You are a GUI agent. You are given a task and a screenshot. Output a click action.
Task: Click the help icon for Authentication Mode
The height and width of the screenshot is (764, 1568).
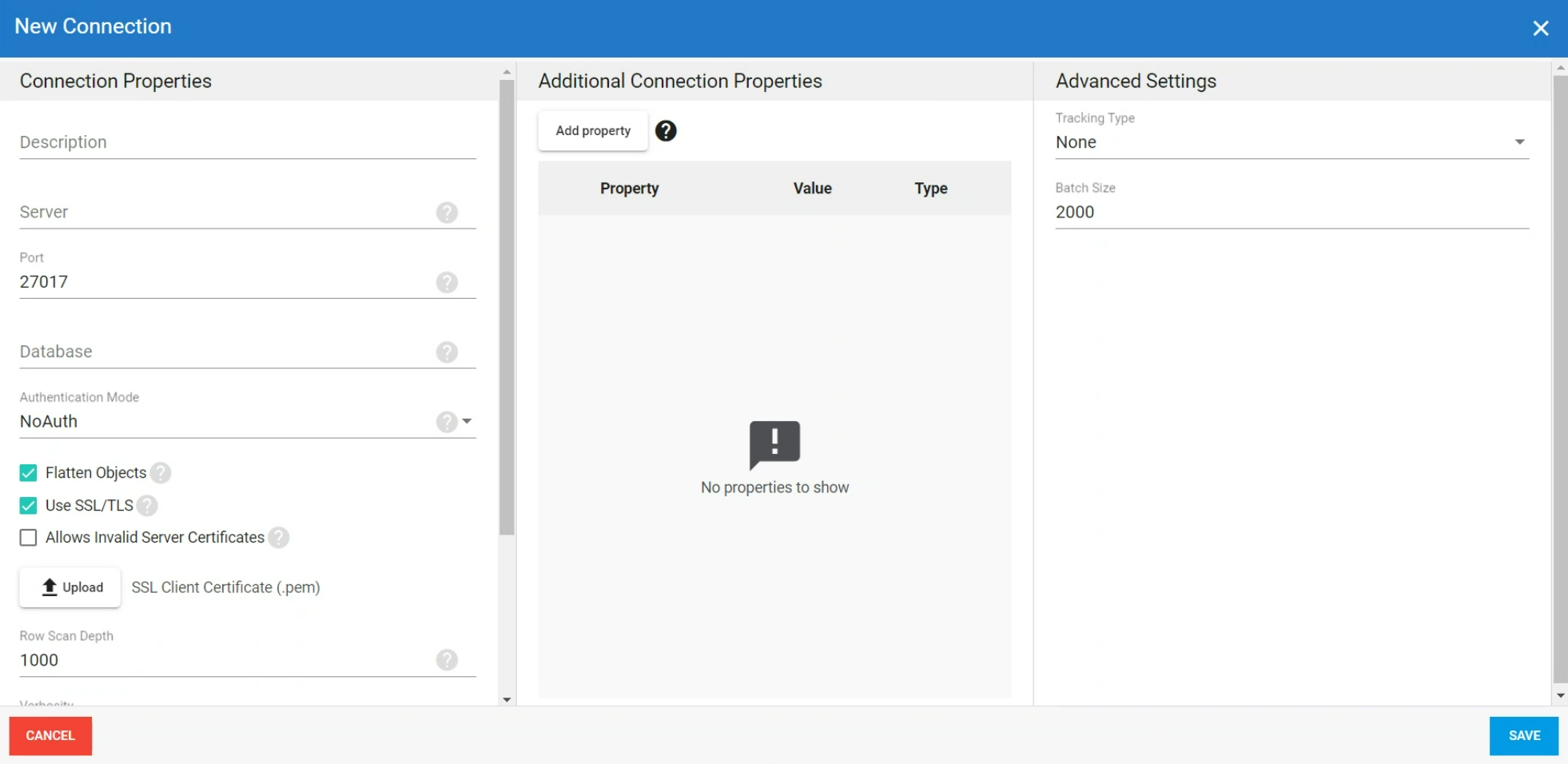pos(447,422)
